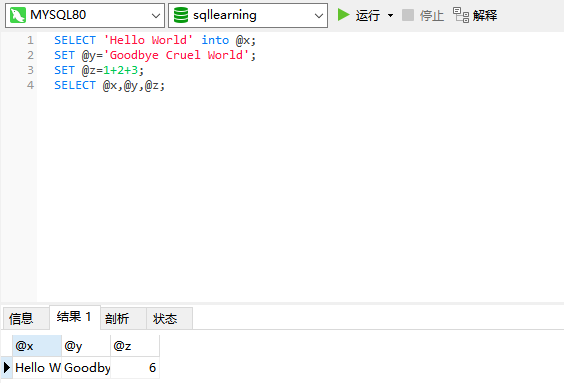Click @x,@y,@z on line 4

pos(131,86)
